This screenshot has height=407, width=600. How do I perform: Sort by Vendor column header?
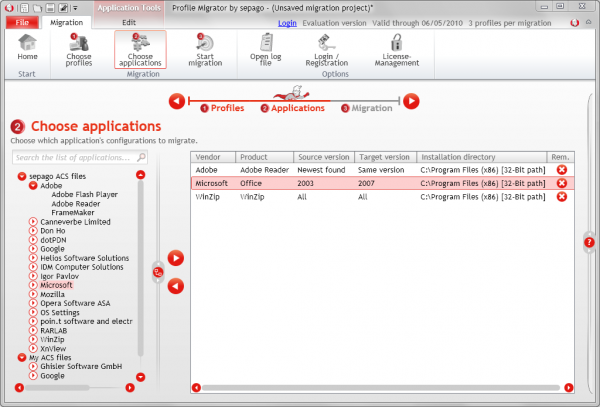click(x=213, y=157)
